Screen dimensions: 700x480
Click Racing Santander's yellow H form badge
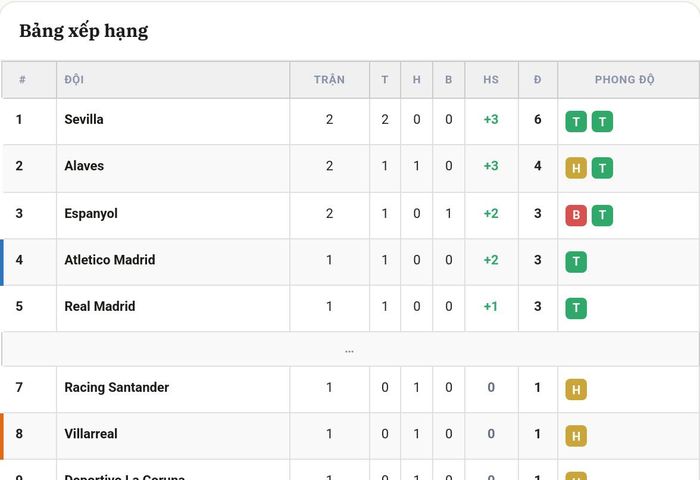[576, 389]
